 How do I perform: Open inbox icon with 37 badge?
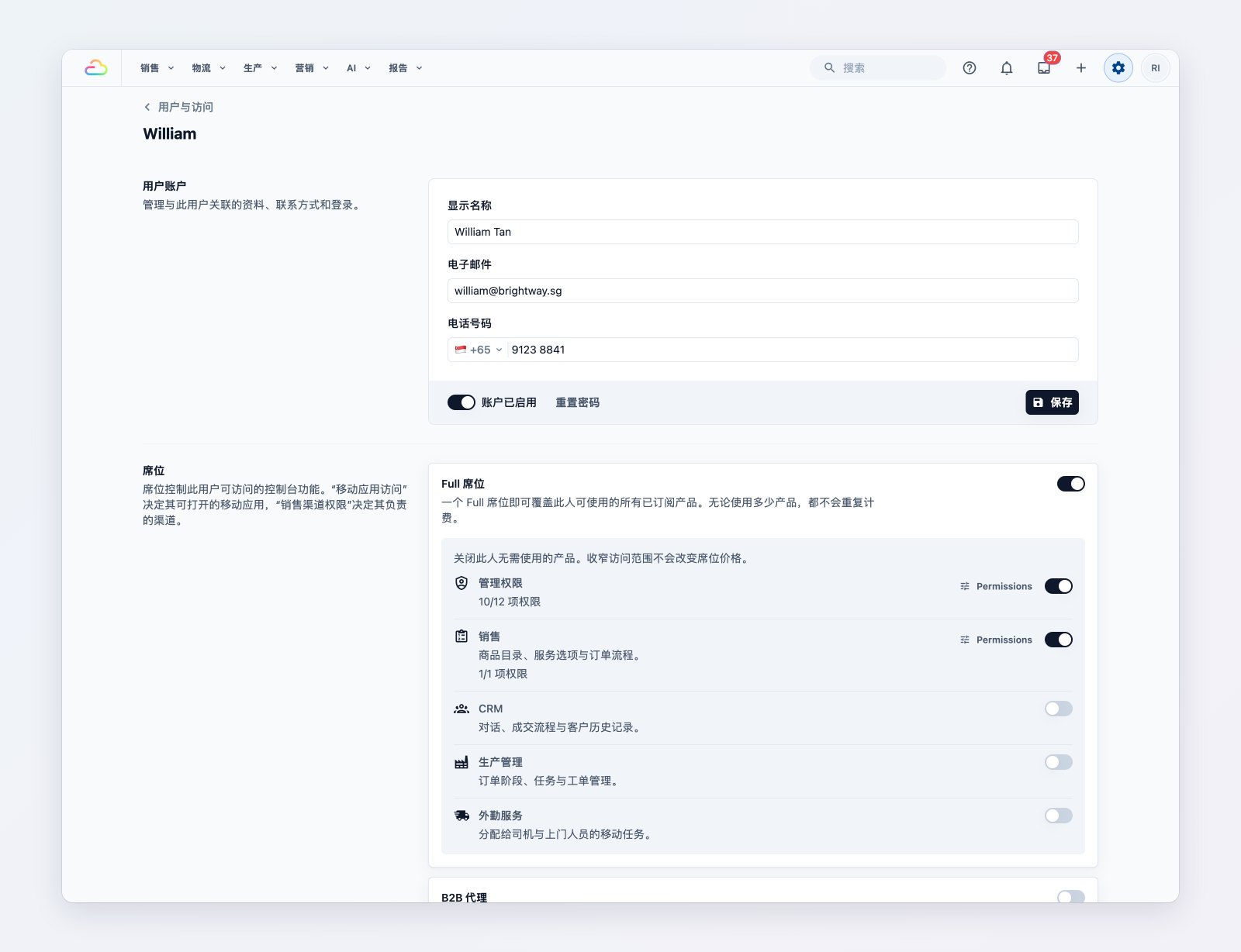pos(1044,68)
